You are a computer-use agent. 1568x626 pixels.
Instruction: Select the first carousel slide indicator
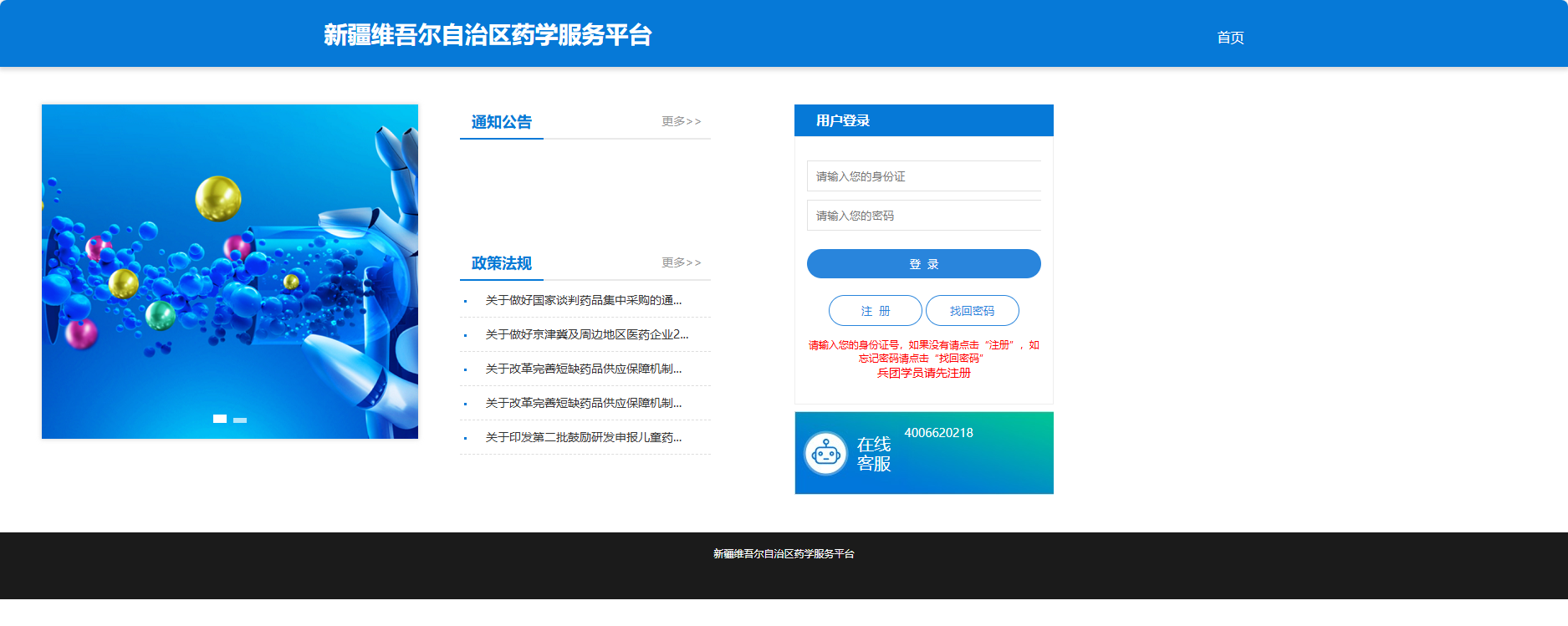[220, 419]
